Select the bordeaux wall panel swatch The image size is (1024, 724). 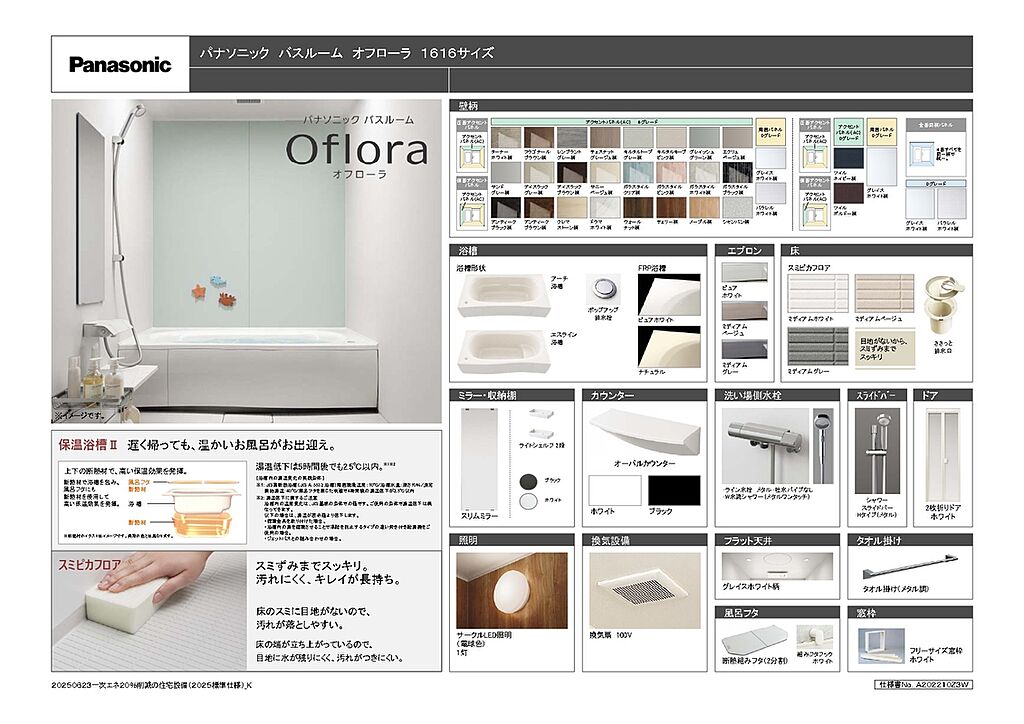pyautogui.click(x=848, y=194)
